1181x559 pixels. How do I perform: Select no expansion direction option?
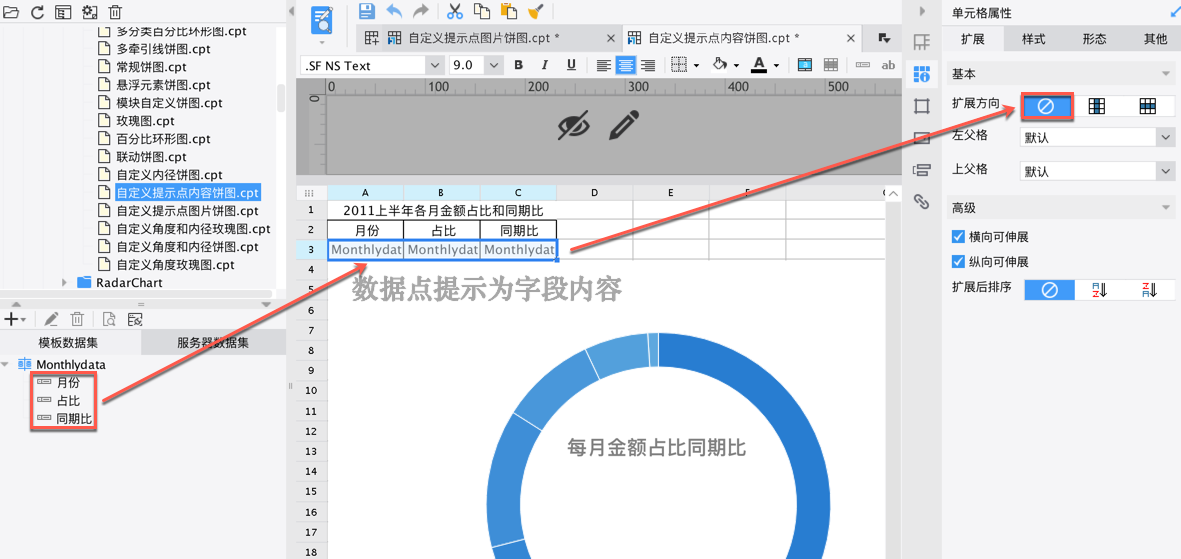pos(1046,106)
